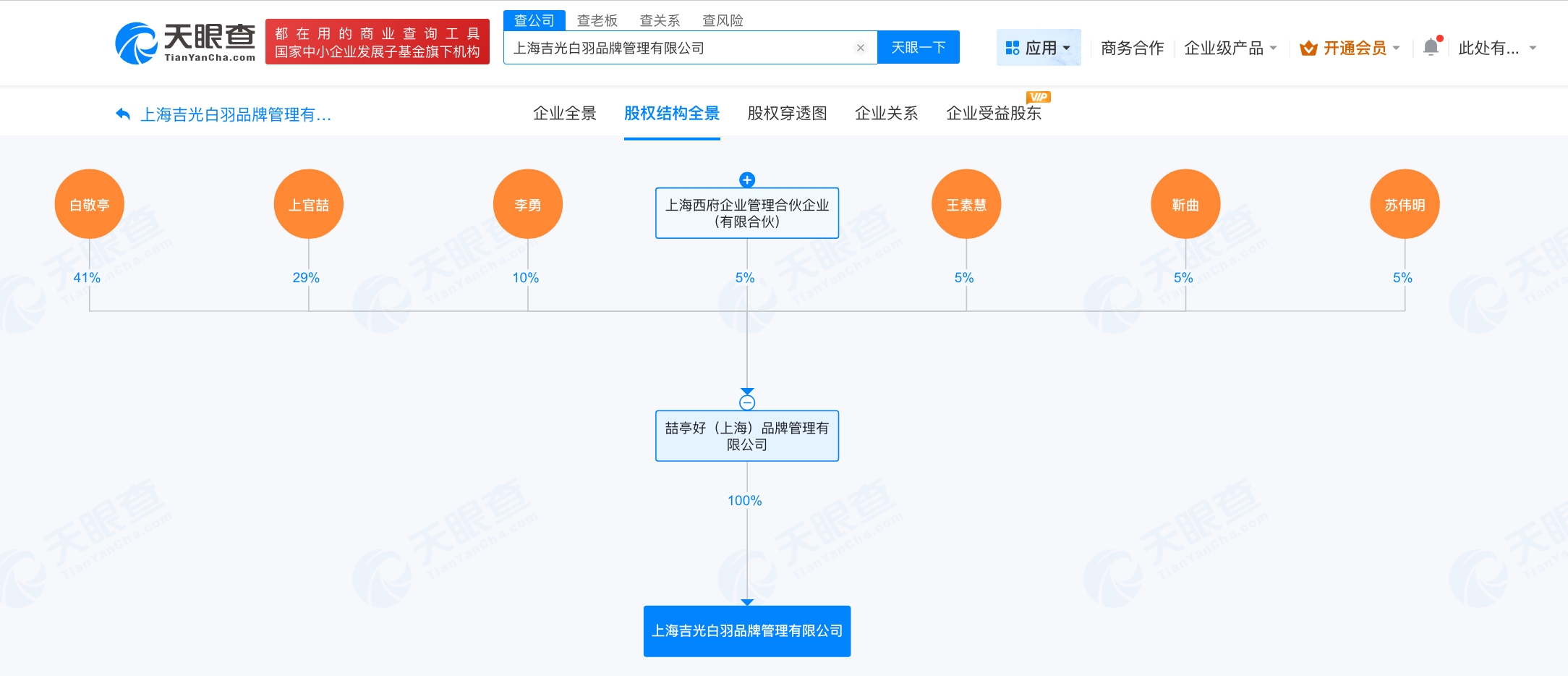This screenshot has width=1568, height=676.
Task: Open the 开通会员 membership dropdown
Action: pos(1350,48)
